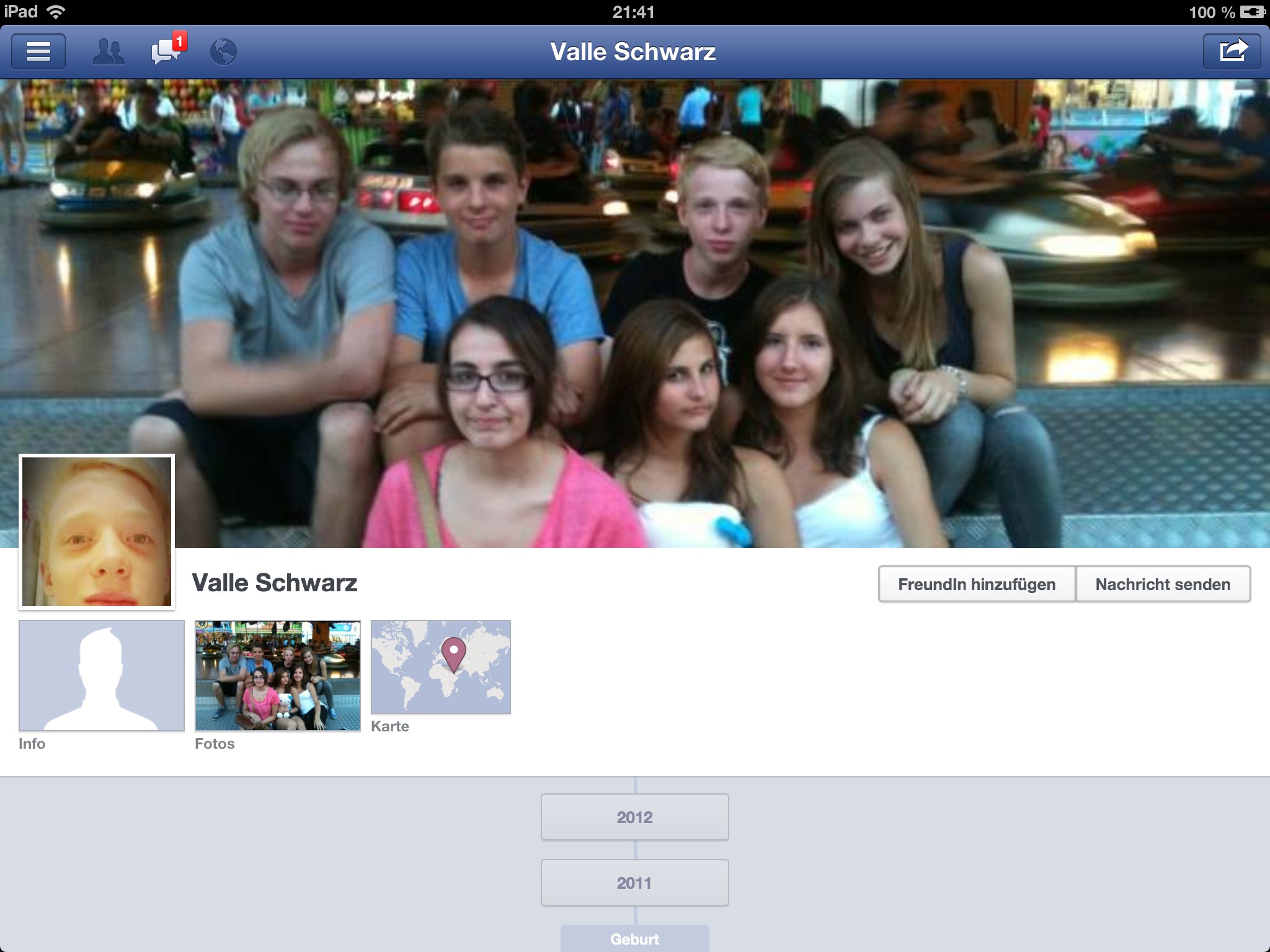Open the friend requests icon
This screenshot has height=952, width=1270.
pyautogui.click(x=108, y=51)
